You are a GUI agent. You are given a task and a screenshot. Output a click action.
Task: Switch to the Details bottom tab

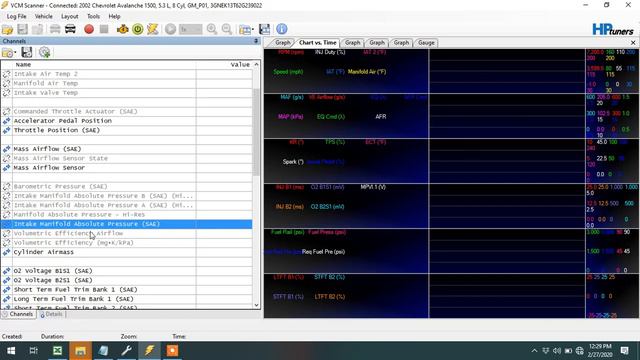point(51,314)
